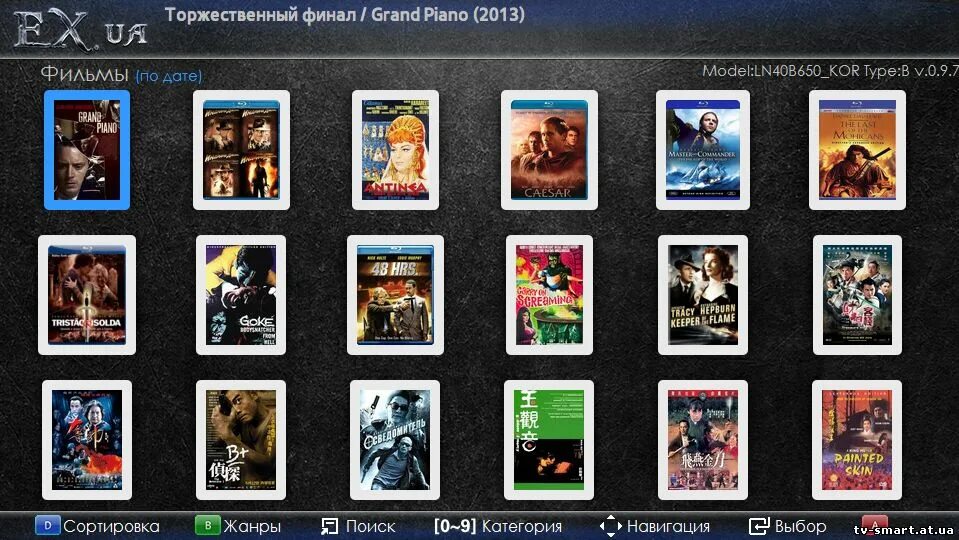
Task: Open the Caesar Blu-ray poster
Action: tap(549, 150)
